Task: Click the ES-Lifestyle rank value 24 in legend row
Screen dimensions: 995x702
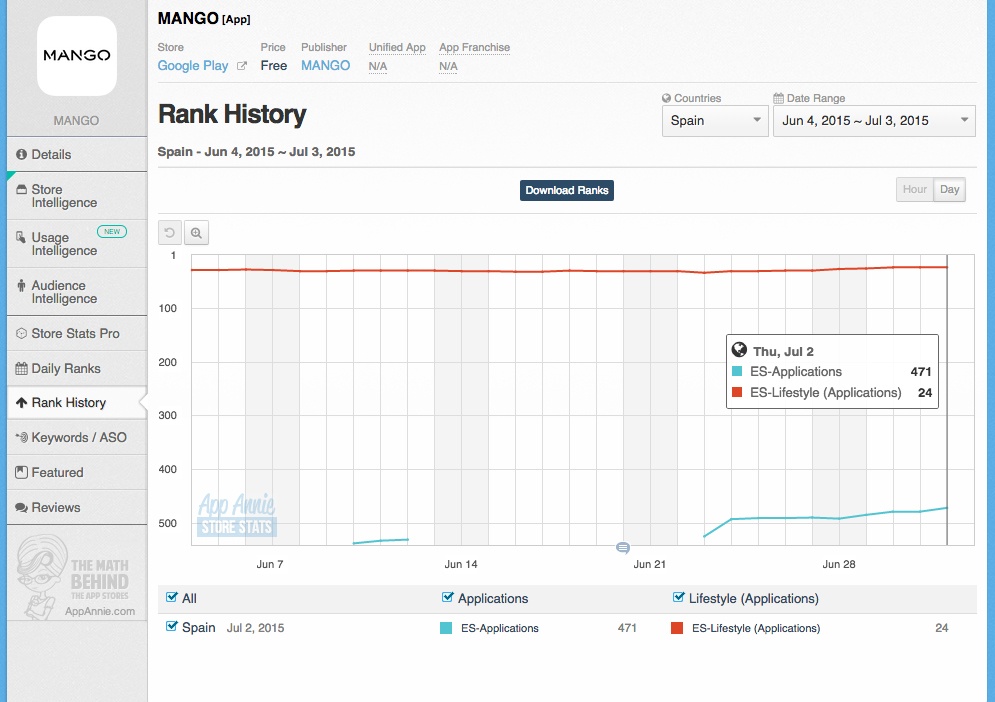Action: pyautogui.click(x=942, y=628)
